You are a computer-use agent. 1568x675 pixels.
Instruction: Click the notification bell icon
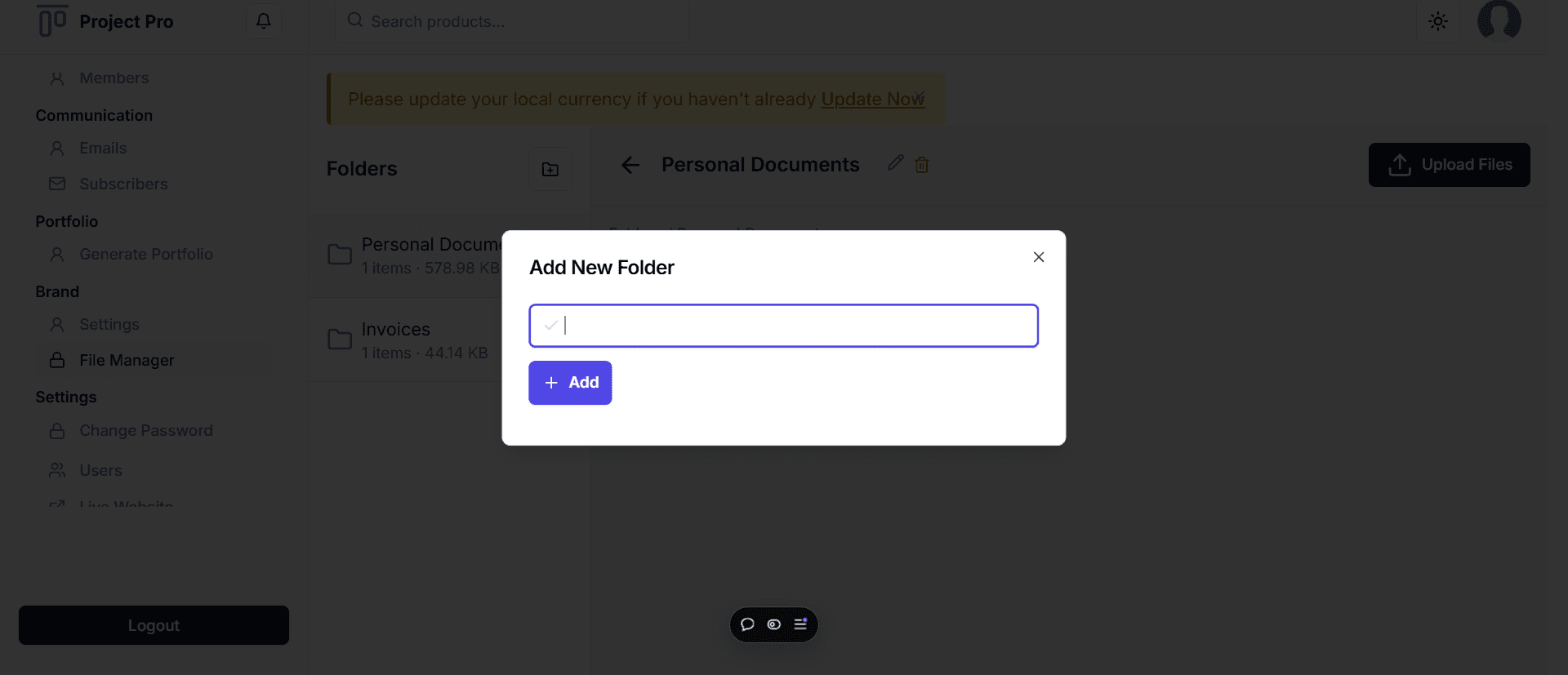tap(263, 21)
